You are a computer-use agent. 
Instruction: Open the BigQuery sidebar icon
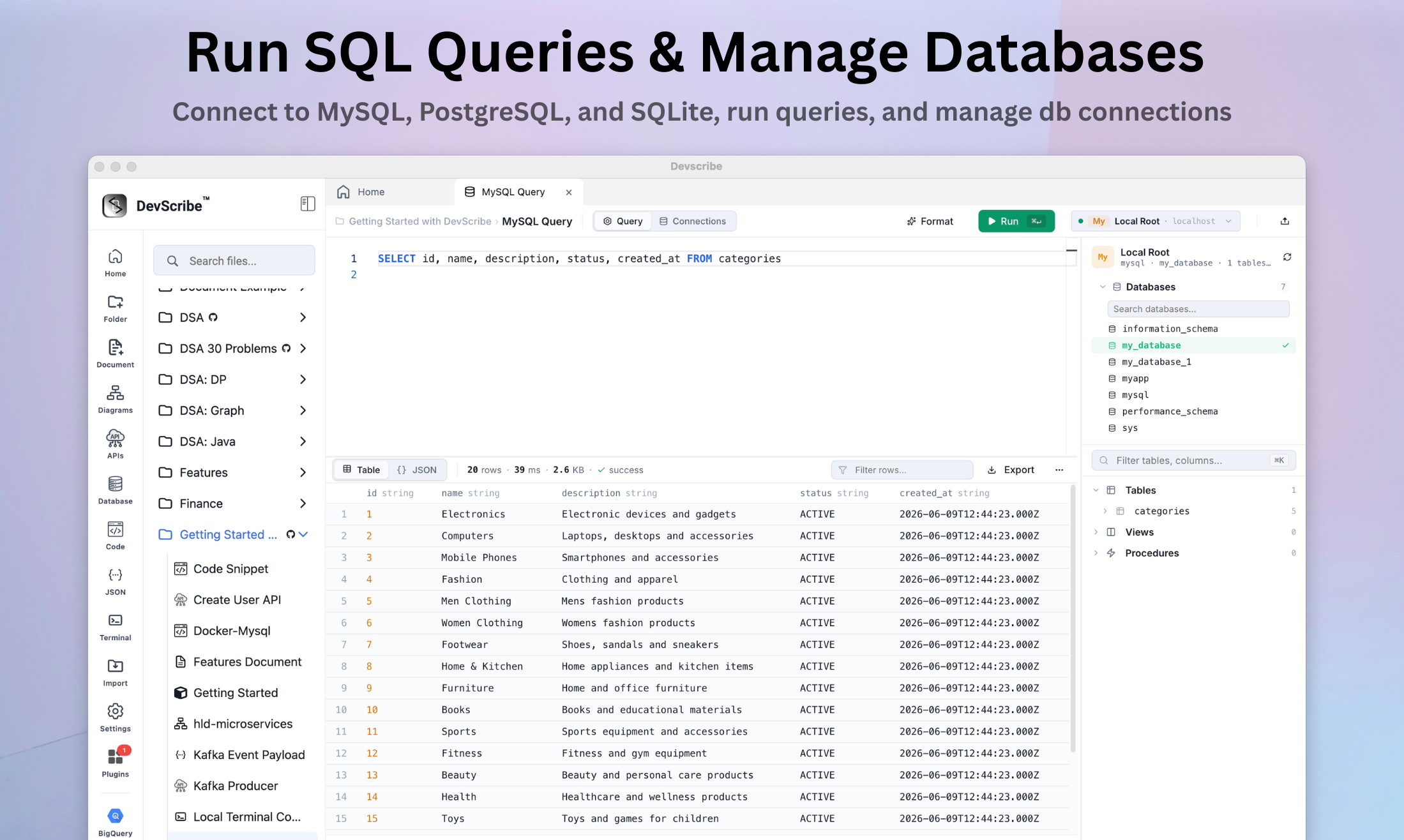pos(115,822)
